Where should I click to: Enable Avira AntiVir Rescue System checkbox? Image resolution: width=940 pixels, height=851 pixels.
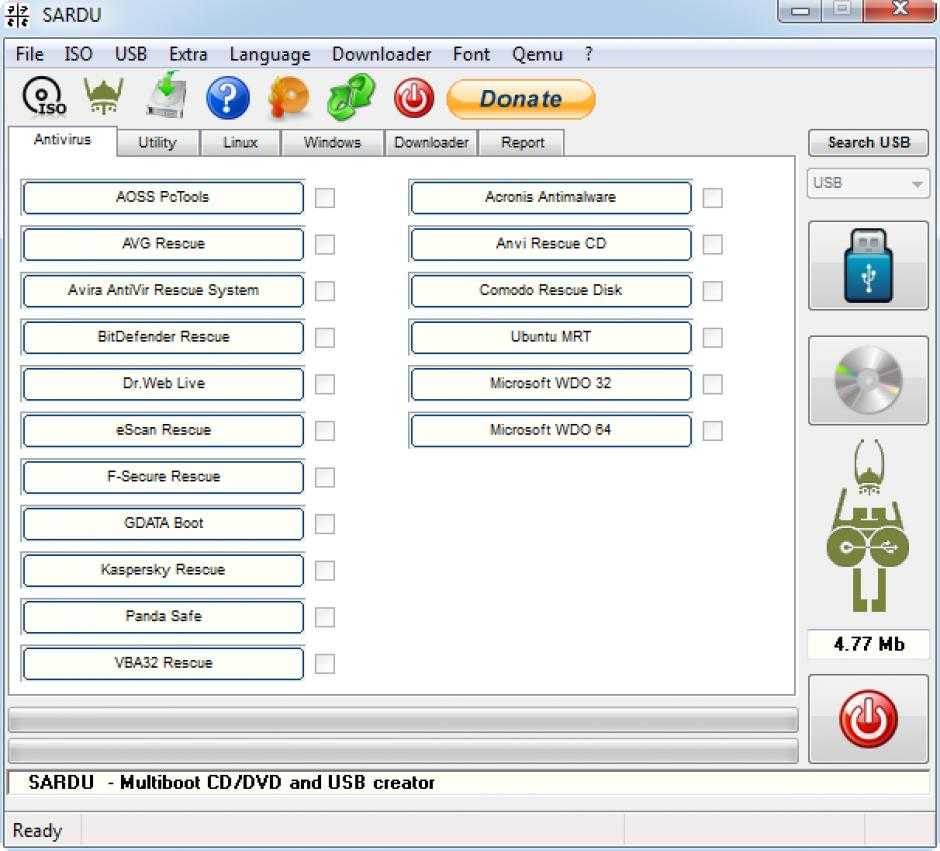325,291
